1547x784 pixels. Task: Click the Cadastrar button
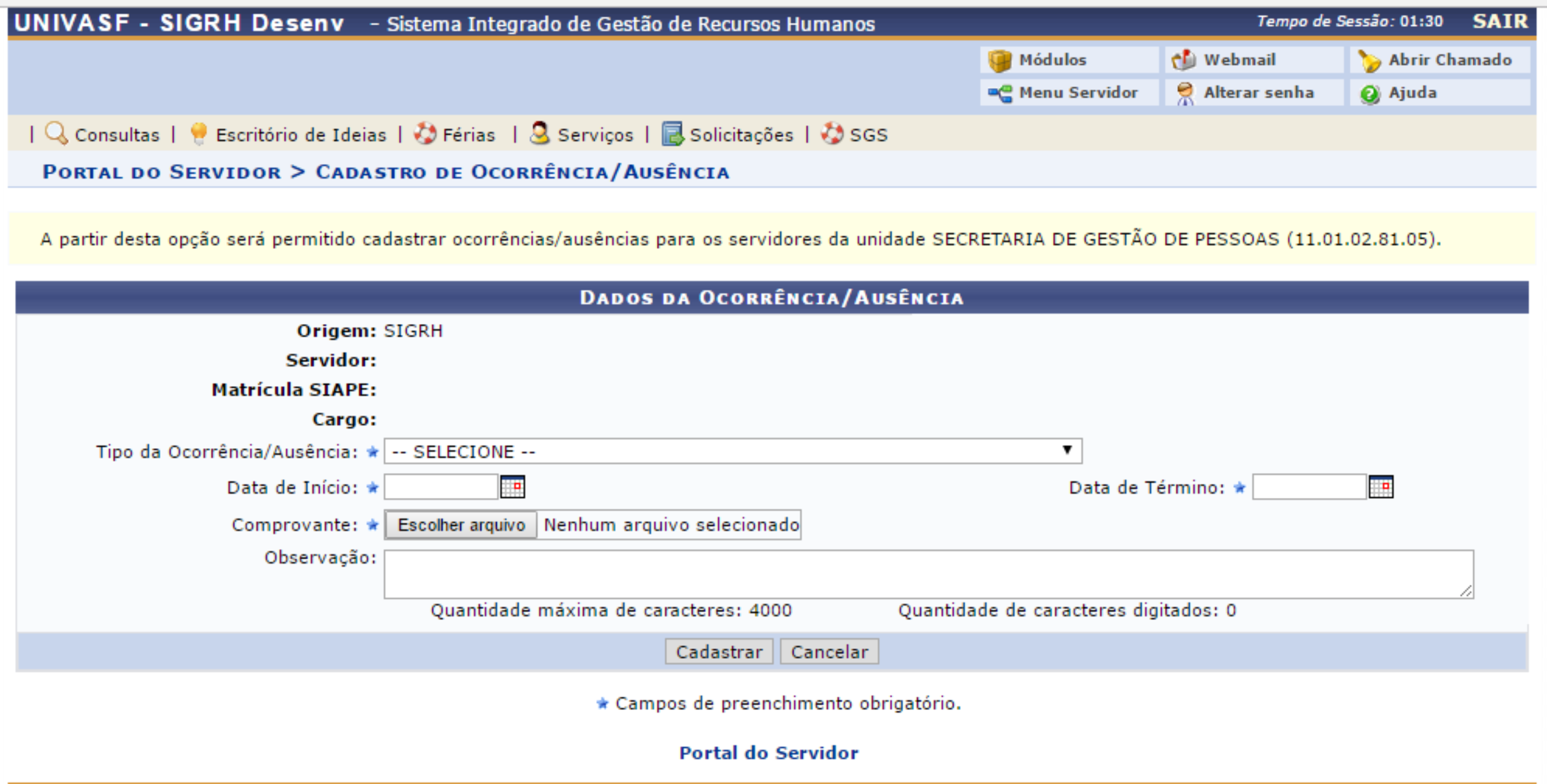720,651
